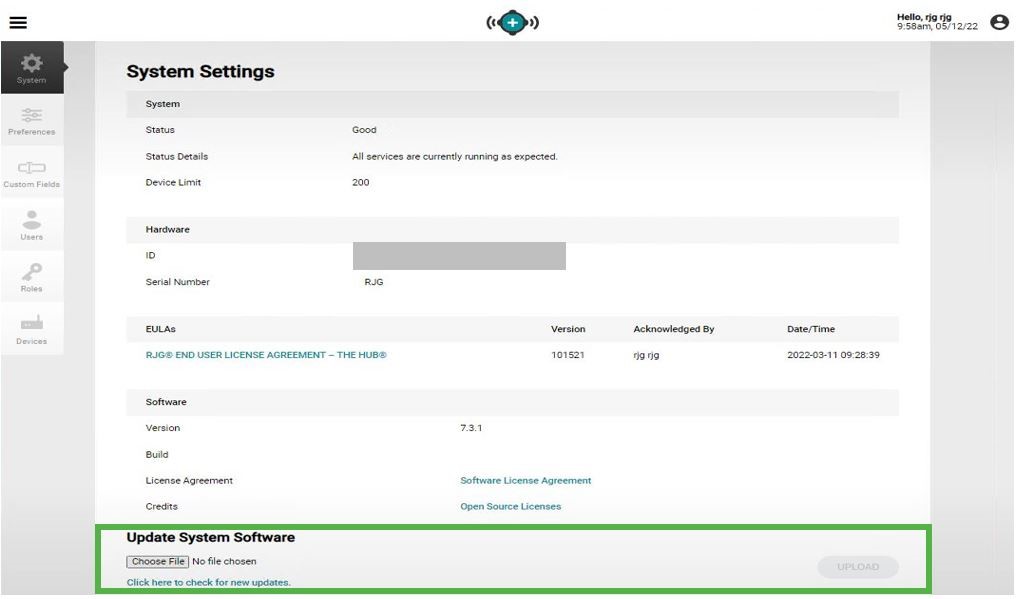Click the user profile avatar icon
The image size is (1018, 599).
(998, 21)
